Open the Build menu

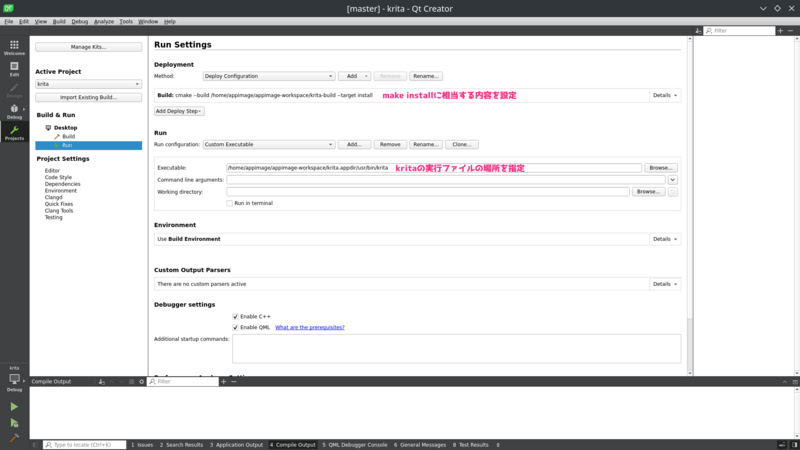(59, 21)
